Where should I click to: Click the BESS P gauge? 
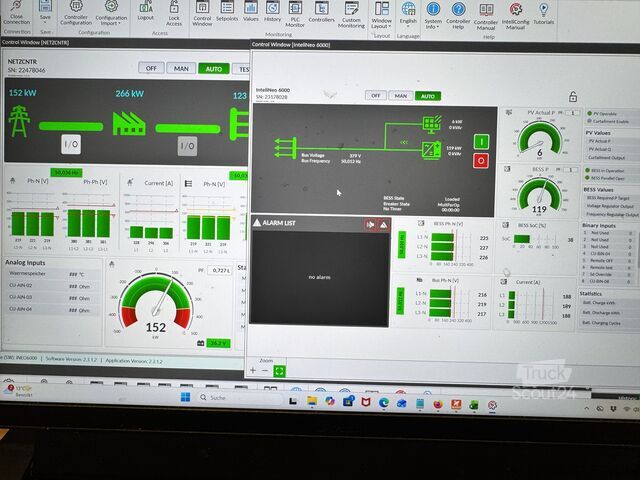[539, 195]
